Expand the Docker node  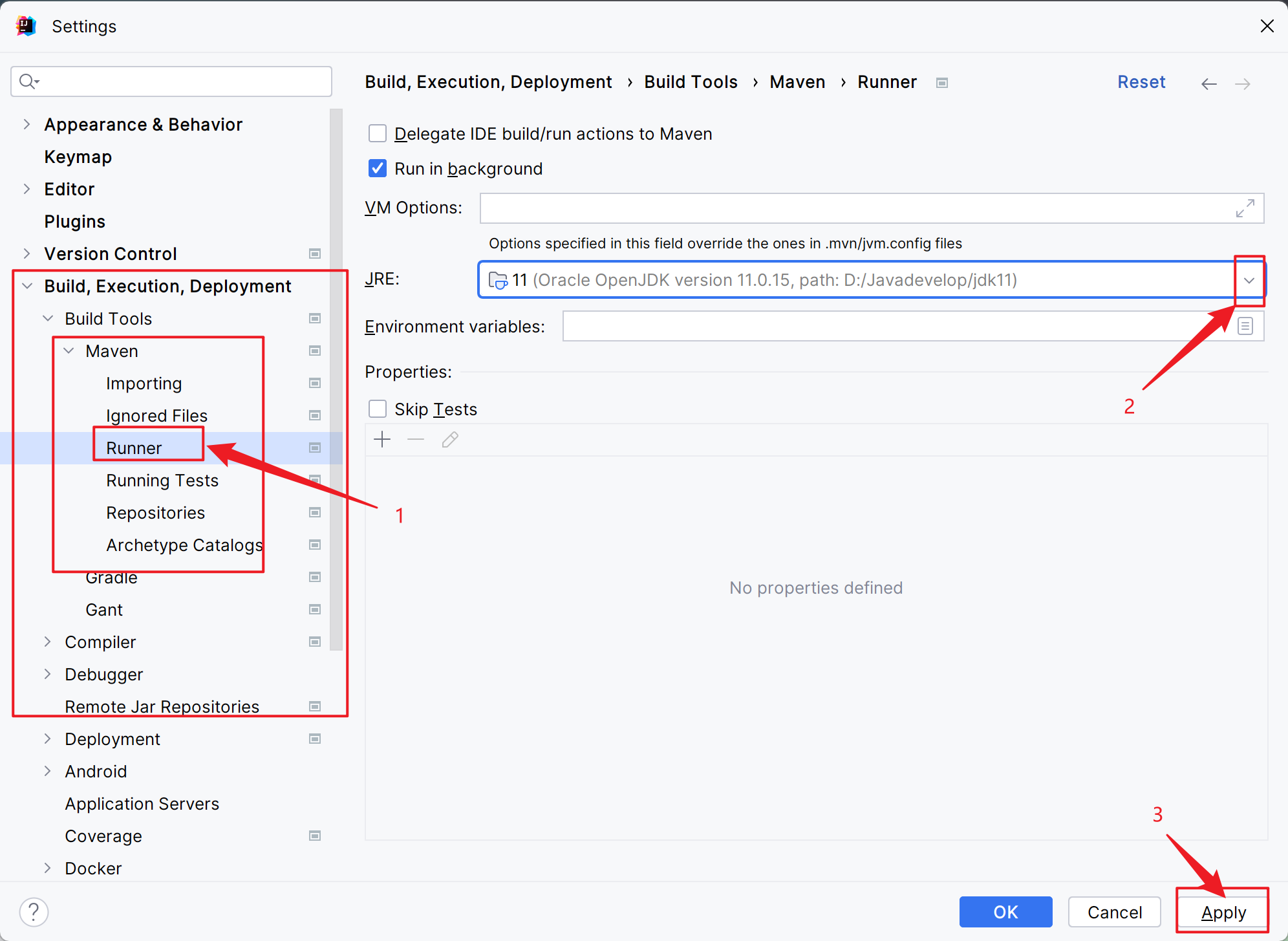47,868
